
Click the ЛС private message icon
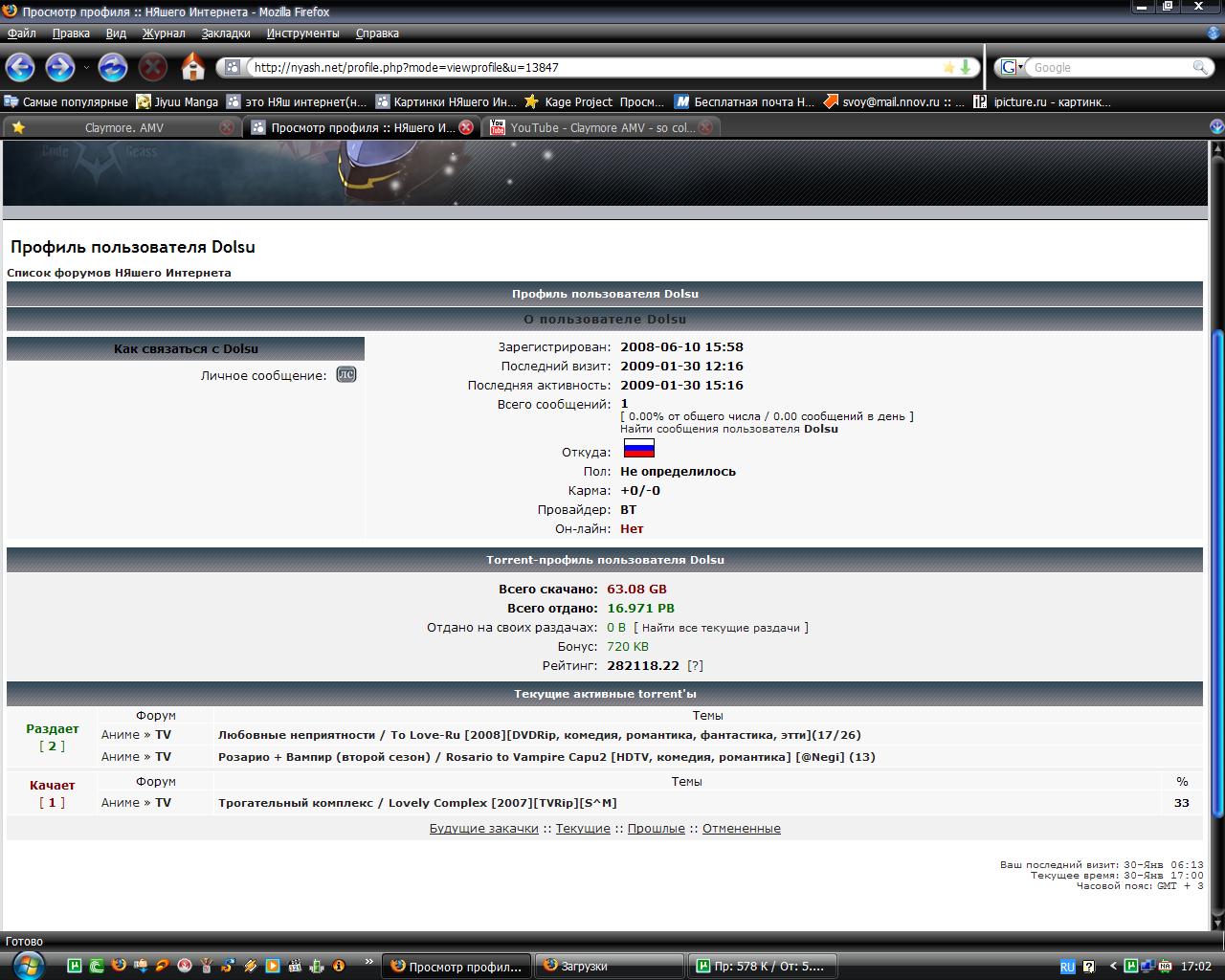coord(346,374)
